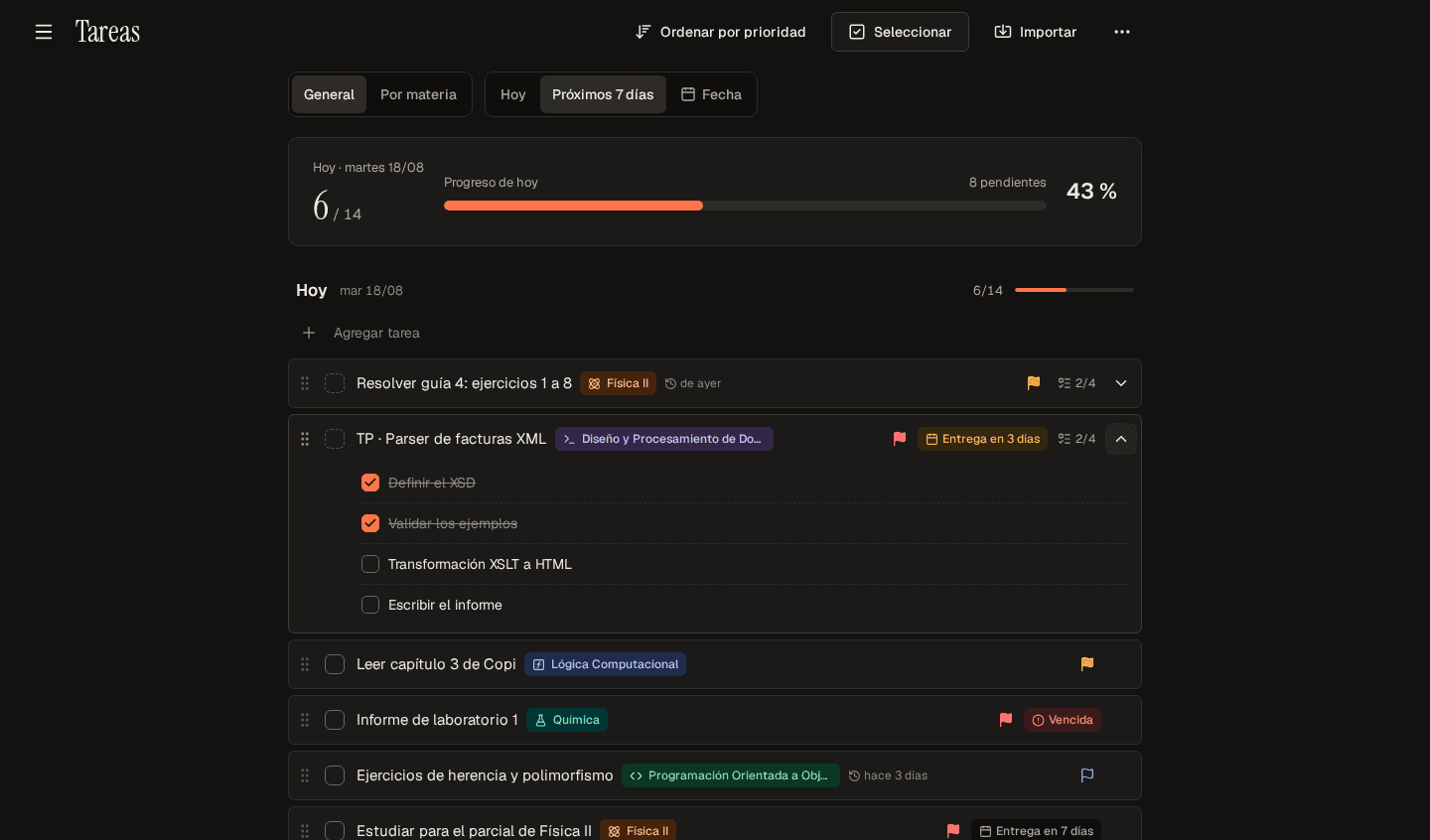Viewport: 1430px width, 840px height.
Task: Click the Seleccionar button
Action: click(x=900, y=32)
